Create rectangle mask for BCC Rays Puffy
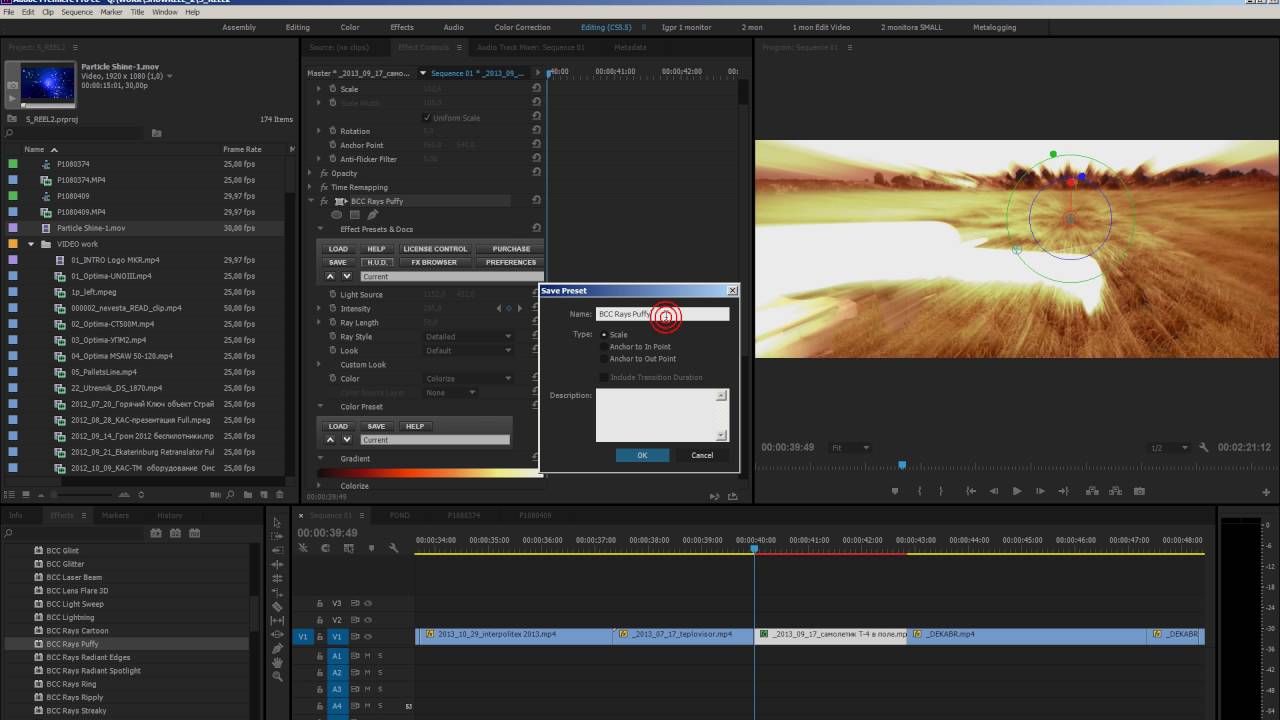This screenshot has height=720, width=1280. [x=354, y=215]
